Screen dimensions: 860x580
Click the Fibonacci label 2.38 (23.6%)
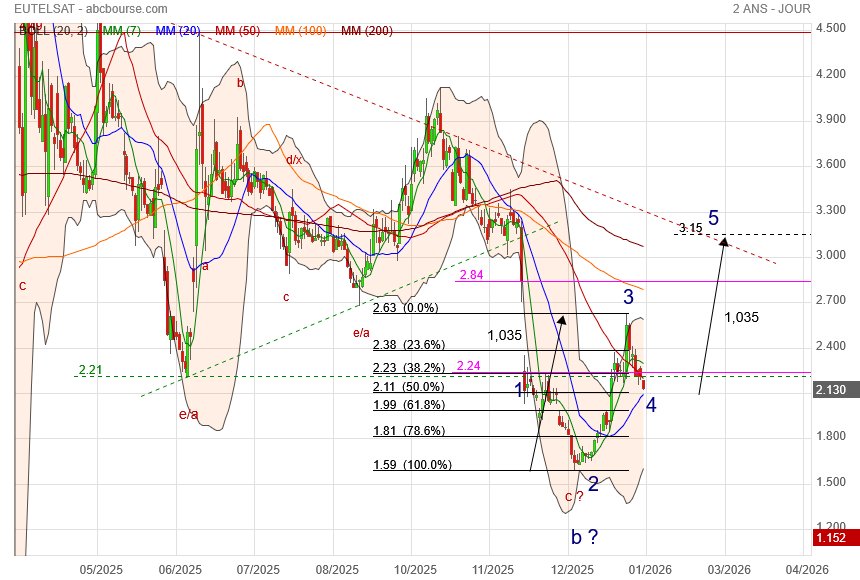pyautogui.click(x=409, y=345)
